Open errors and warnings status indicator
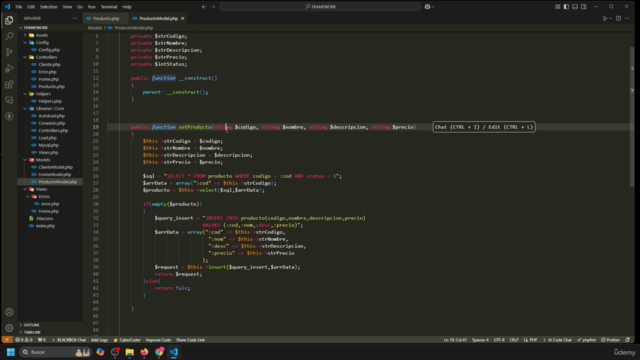 pos(24,340)
